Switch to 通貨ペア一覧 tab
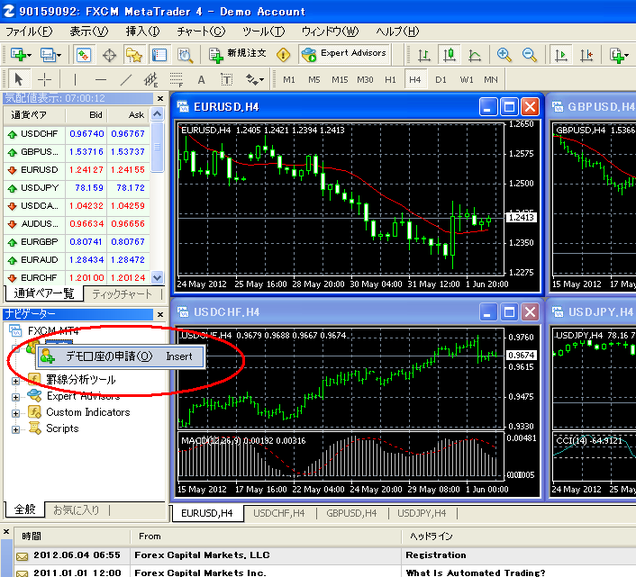 44,294
